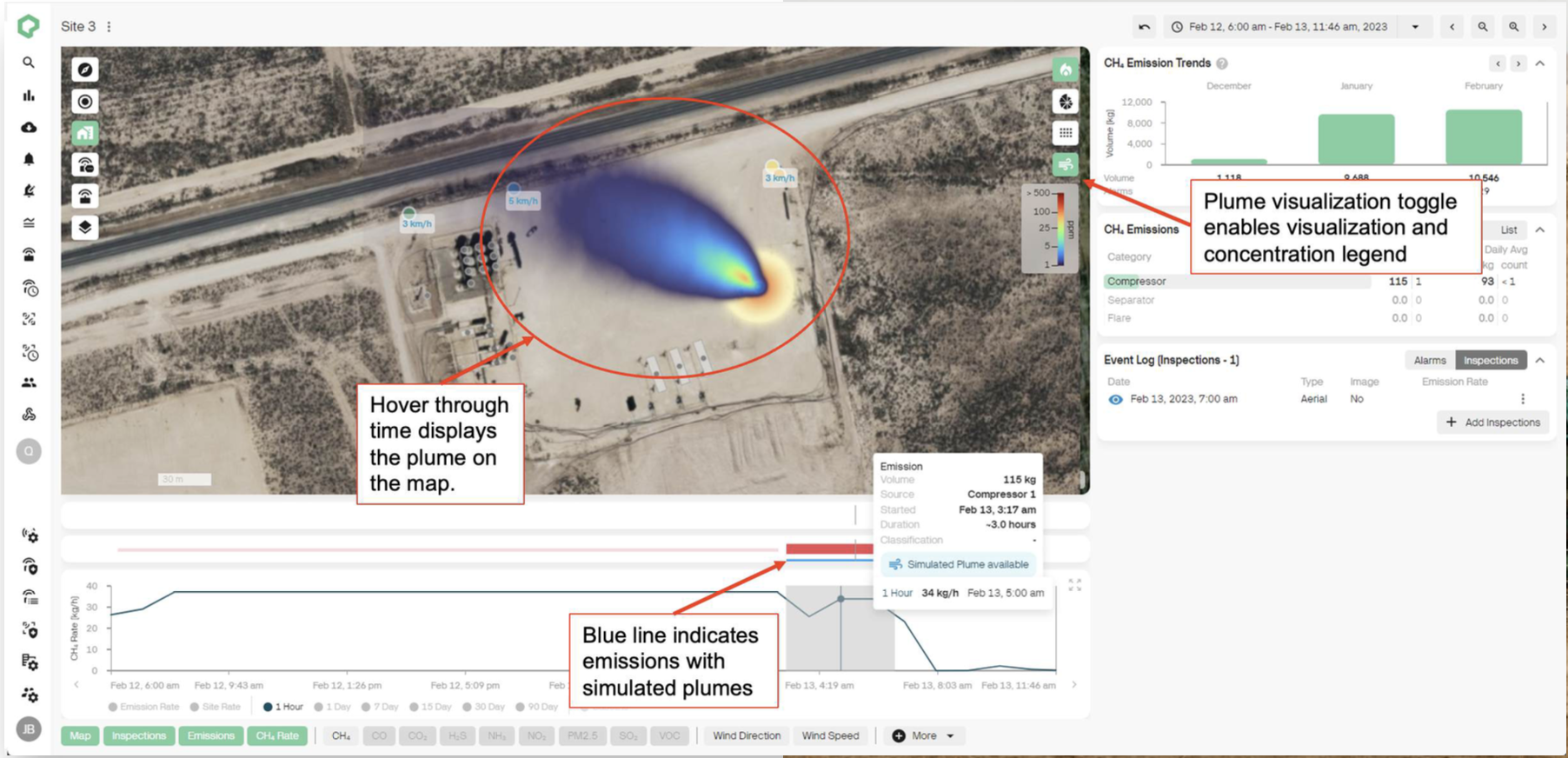Toggle the green site facility map button
Image resolution: width=1568 pixels, height=758 pixels.
click(85, 133)
